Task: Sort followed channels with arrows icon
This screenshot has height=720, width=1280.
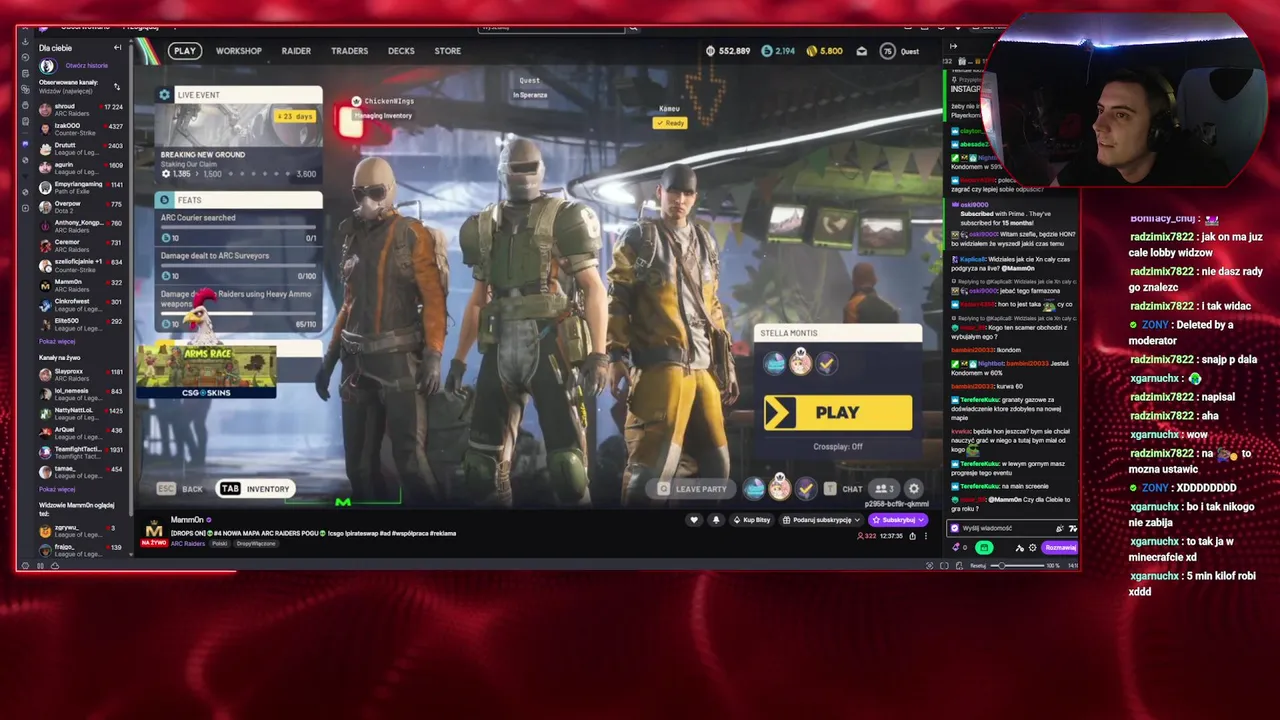Action: [117, 87]
